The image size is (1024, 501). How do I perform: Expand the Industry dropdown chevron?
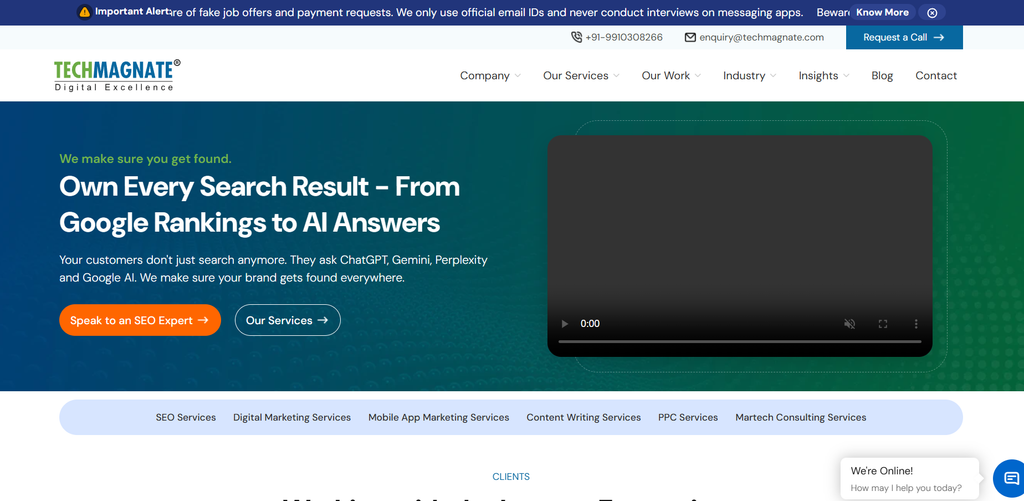773,76
